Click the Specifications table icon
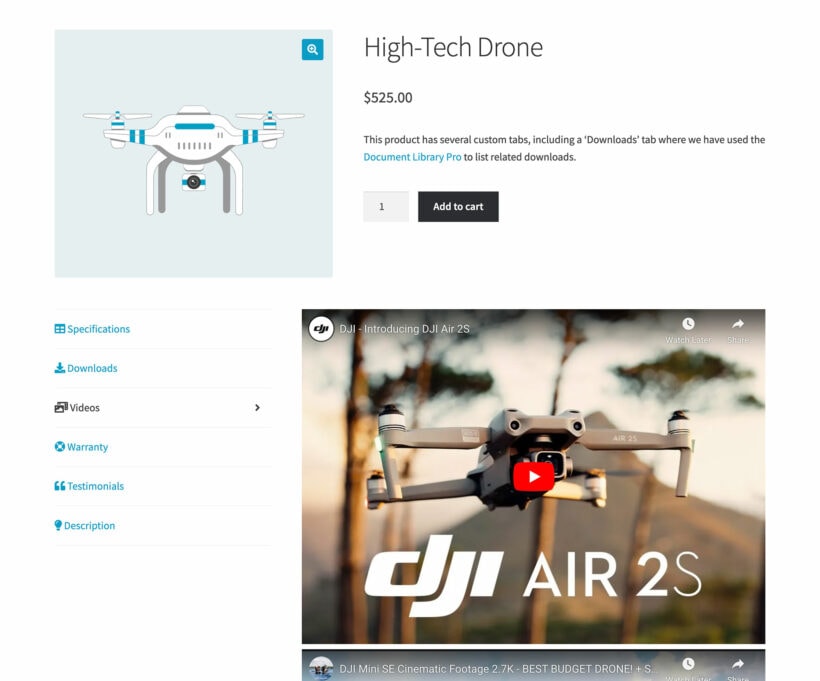The height and width of the screenshot is (681, 820). click(59, 328)
